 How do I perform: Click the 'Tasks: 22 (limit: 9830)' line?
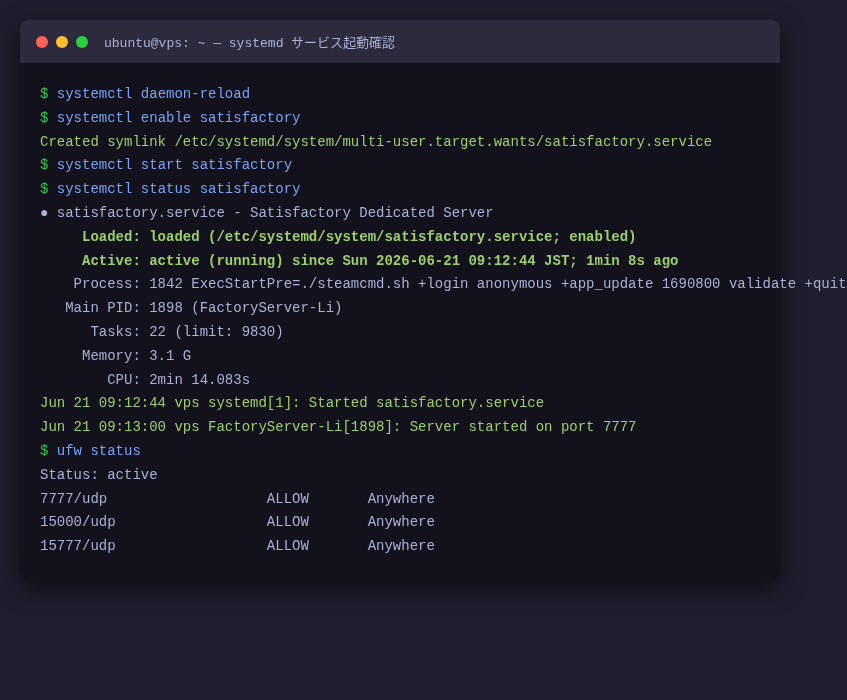click(x=186, y=331)
